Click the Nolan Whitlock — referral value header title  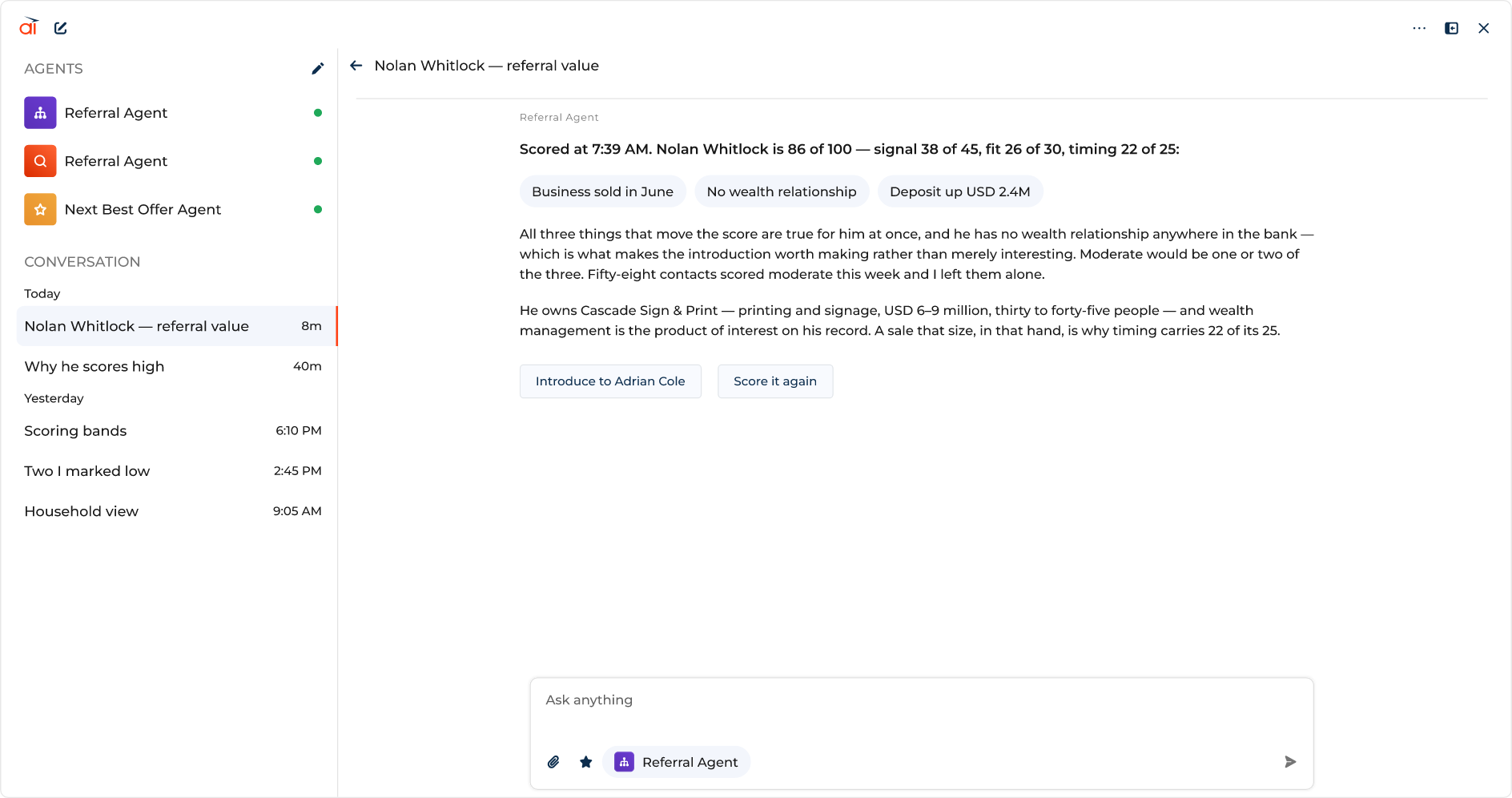(x=487, y=66)
